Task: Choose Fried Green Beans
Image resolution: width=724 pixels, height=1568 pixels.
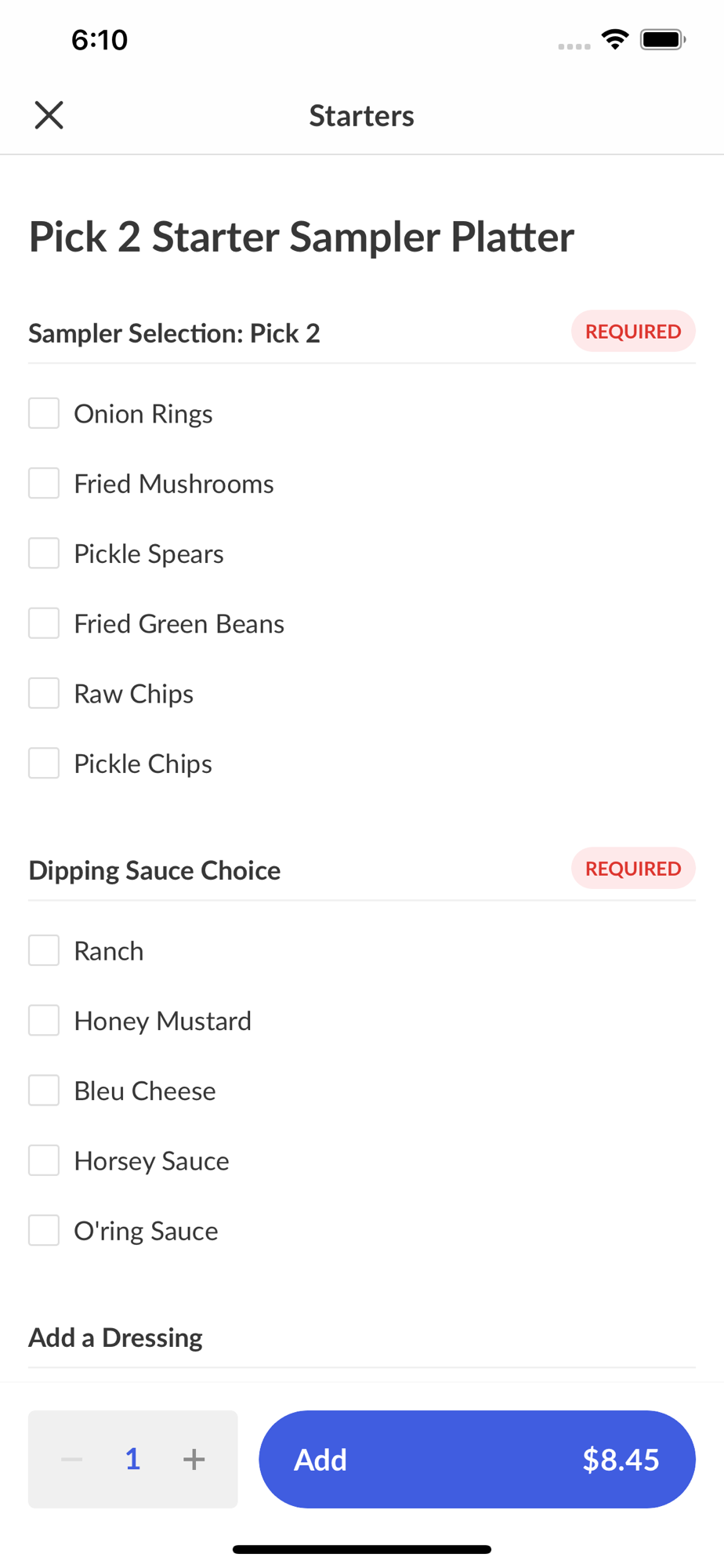Action: point(44,623)
